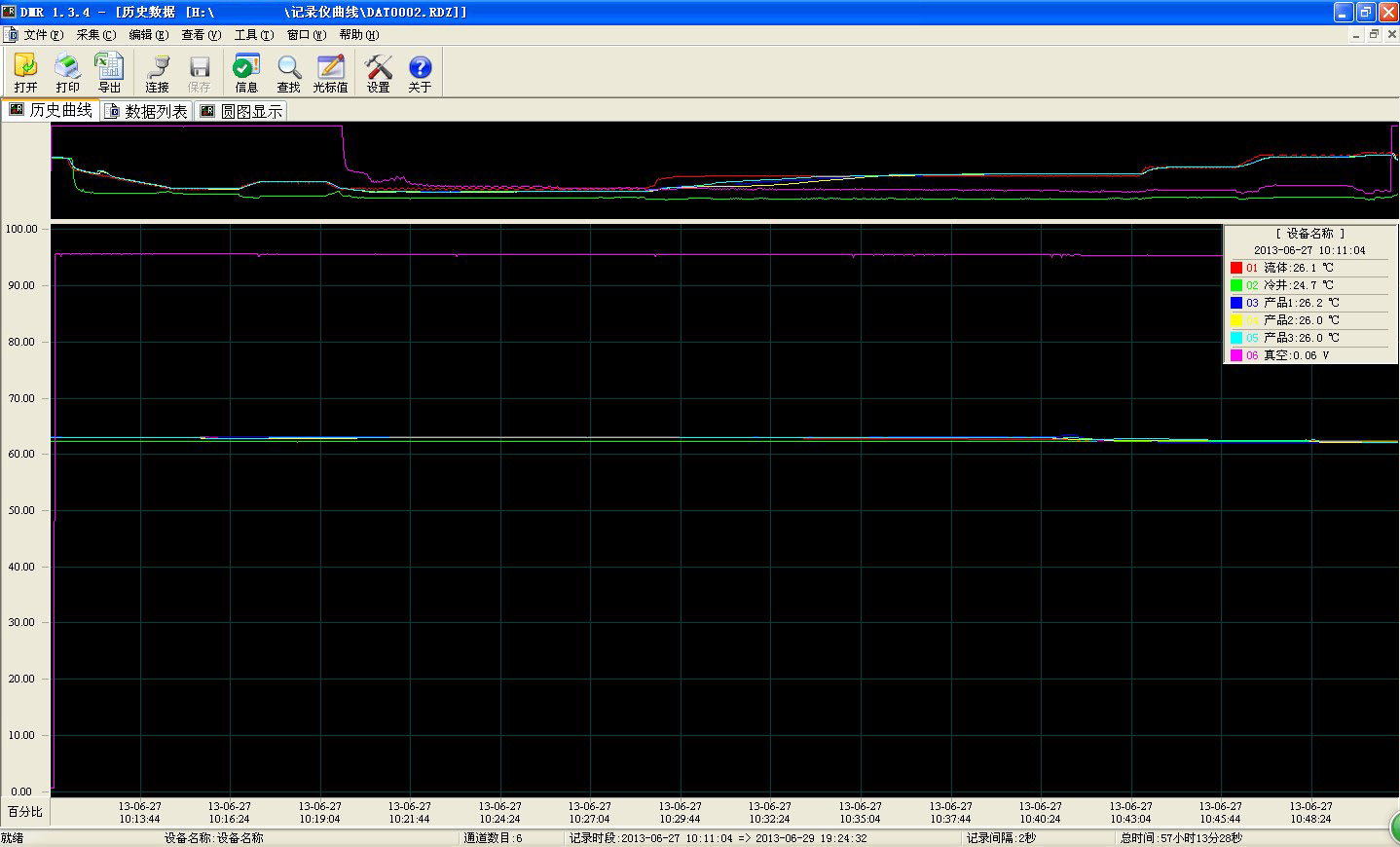Click the greyed 保存 save icon
The width and height of the screenshot is (1400, 847).
click(199, 73)
